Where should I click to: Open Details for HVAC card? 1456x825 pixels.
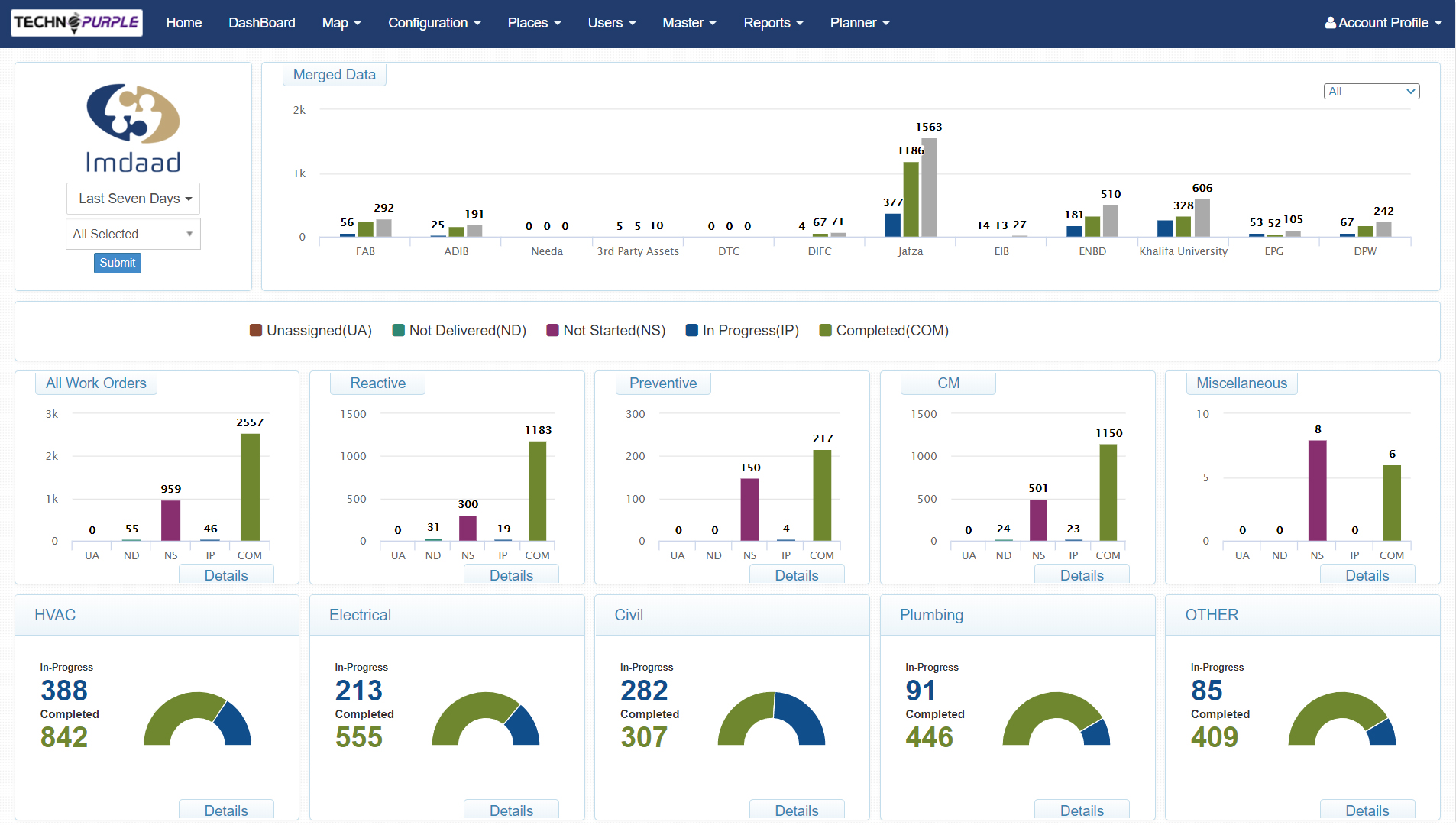click(226, 810)
